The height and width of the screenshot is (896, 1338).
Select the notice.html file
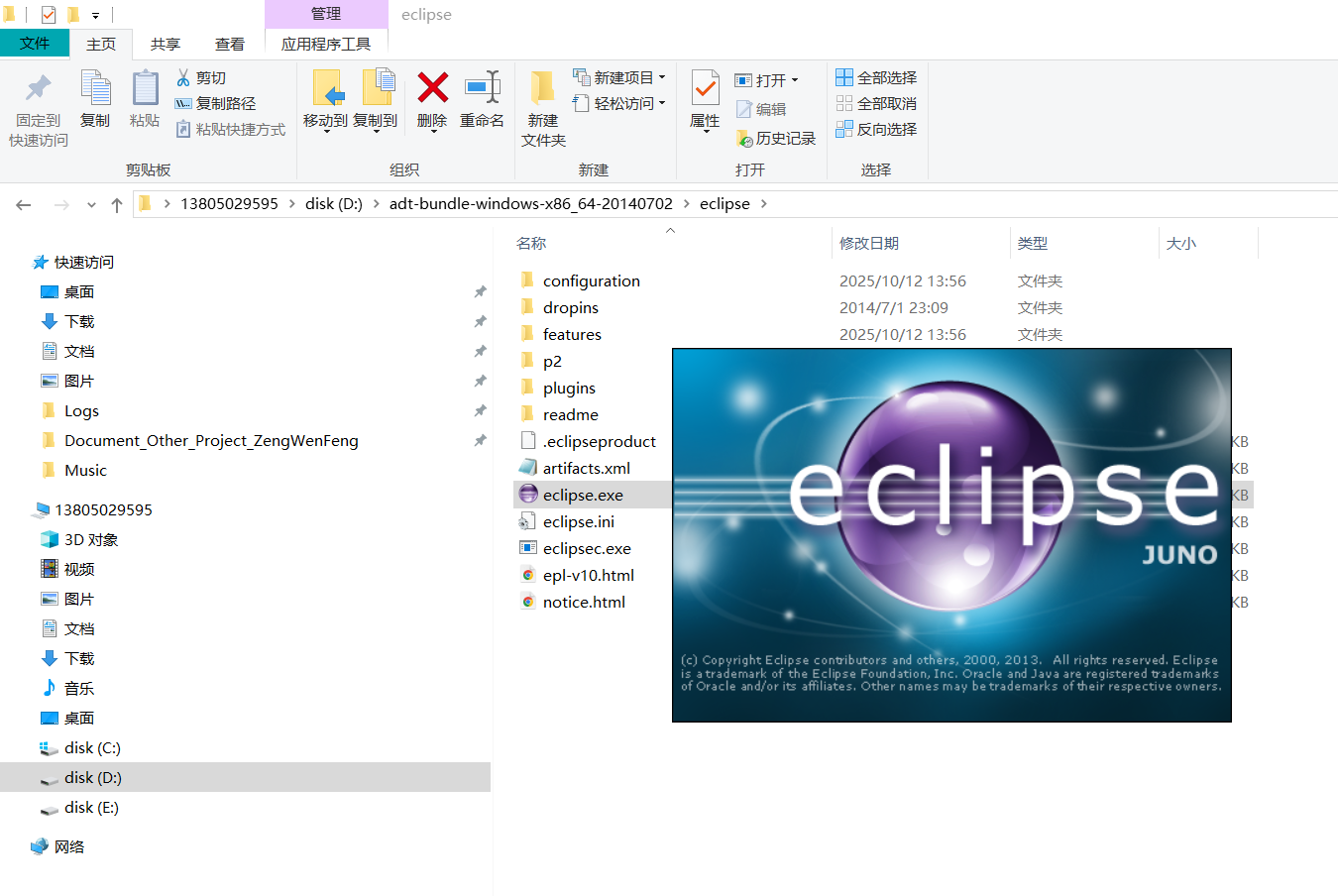pos(584,602)
